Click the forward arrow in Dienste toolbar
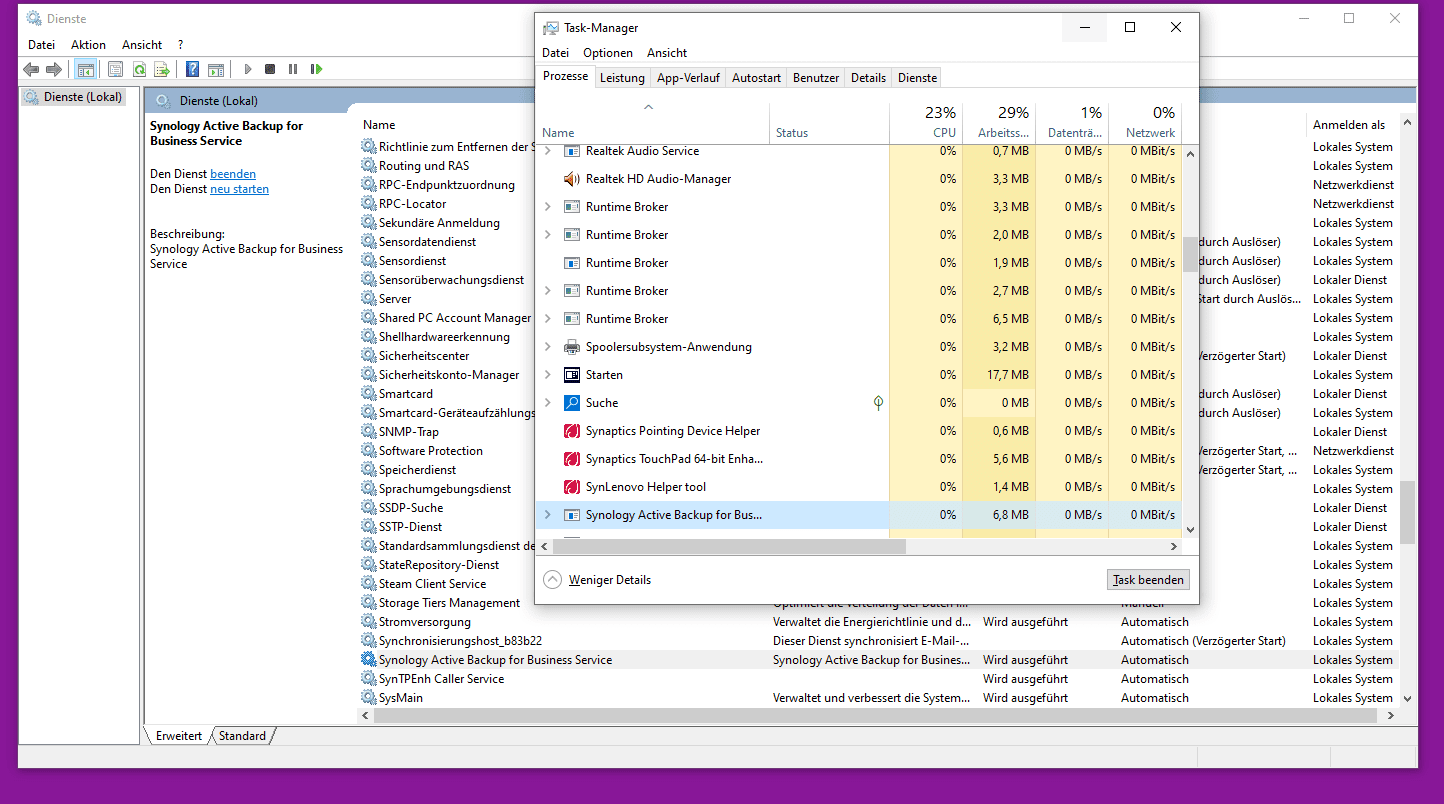This screenshot has height=804, width=1444. (54, 69)
